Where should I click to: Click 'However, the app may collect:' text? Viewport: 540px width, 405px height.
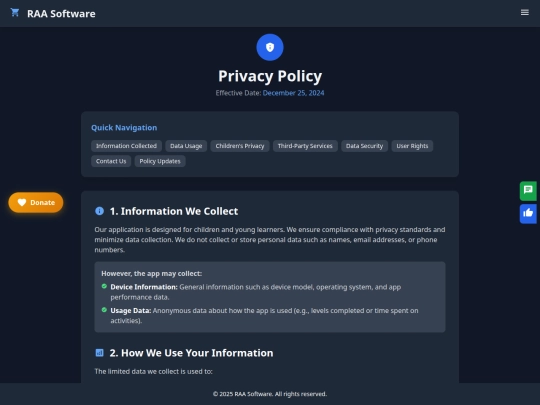pyautogui.click(x=152, y=273)
